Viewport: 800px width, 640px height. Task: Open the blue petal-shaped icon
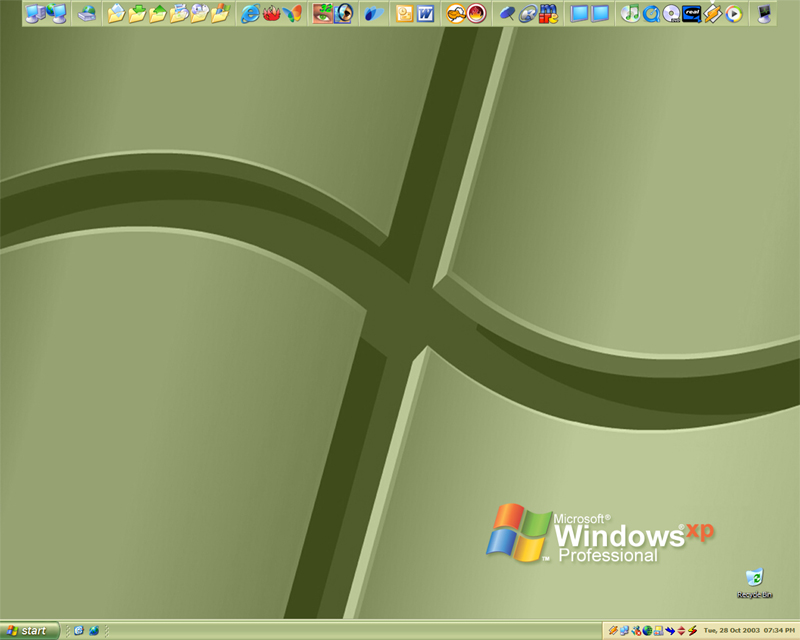(374, 13)
